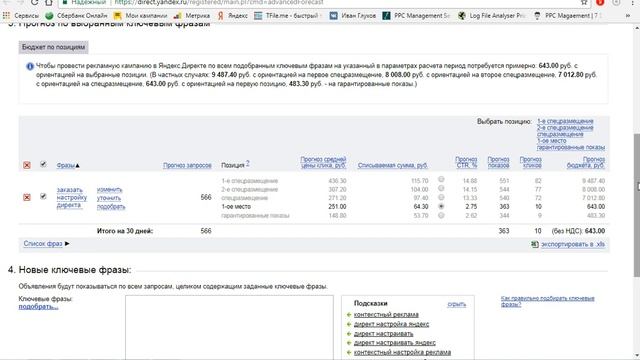Add hint директ настраивать яндекс with plus

coord(349,343)
